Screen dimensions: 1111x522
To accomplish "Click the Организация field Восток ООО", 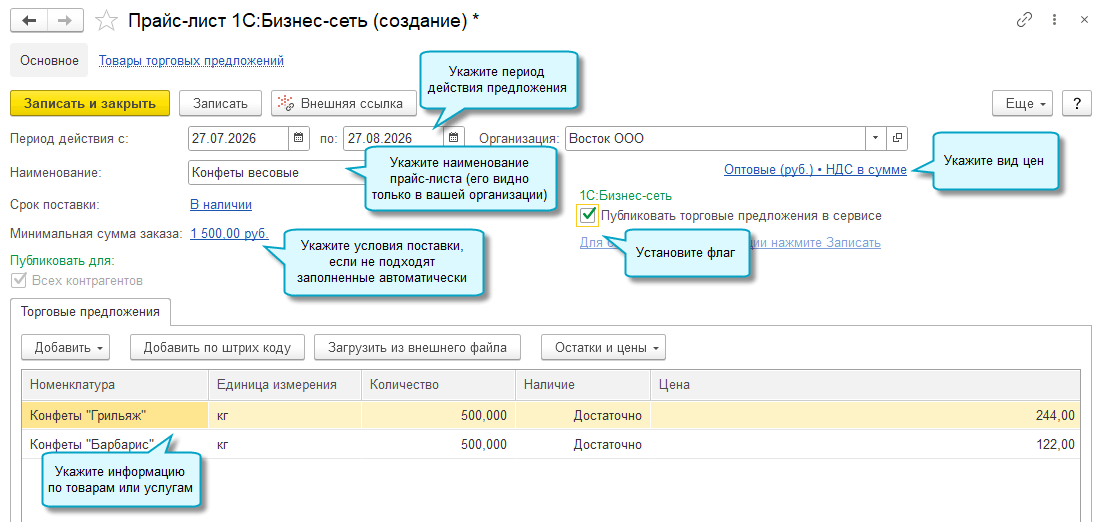I will tap(715, 138).
